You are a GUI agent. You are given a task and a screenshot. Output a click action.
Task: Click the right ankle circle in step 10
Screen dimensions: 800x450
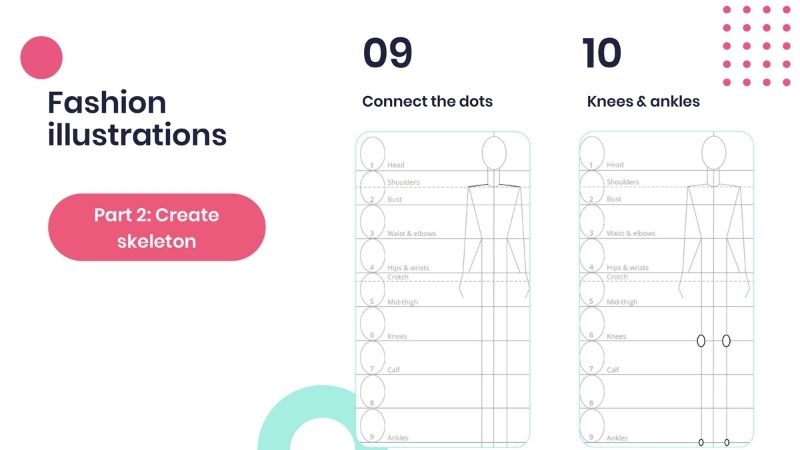(x=726, y=441)
